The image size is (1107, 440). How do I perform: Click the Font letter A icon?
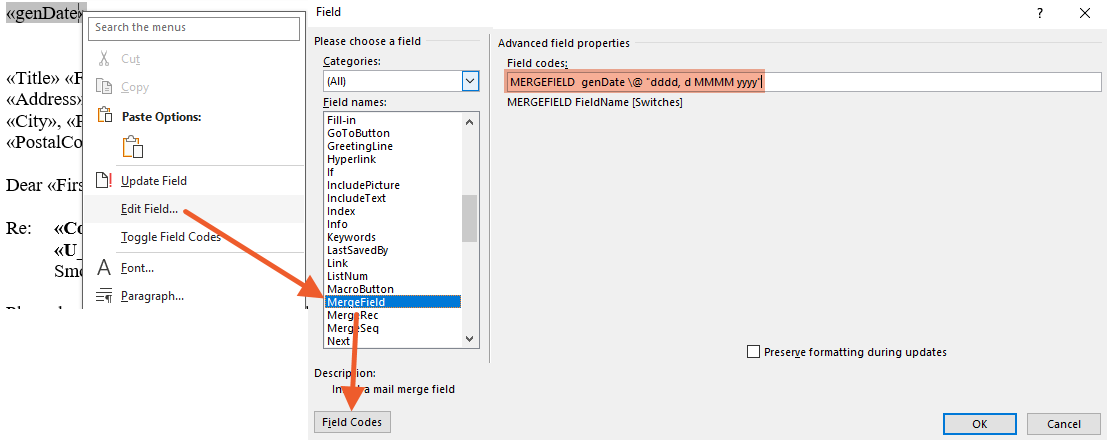tap(103, 268)
